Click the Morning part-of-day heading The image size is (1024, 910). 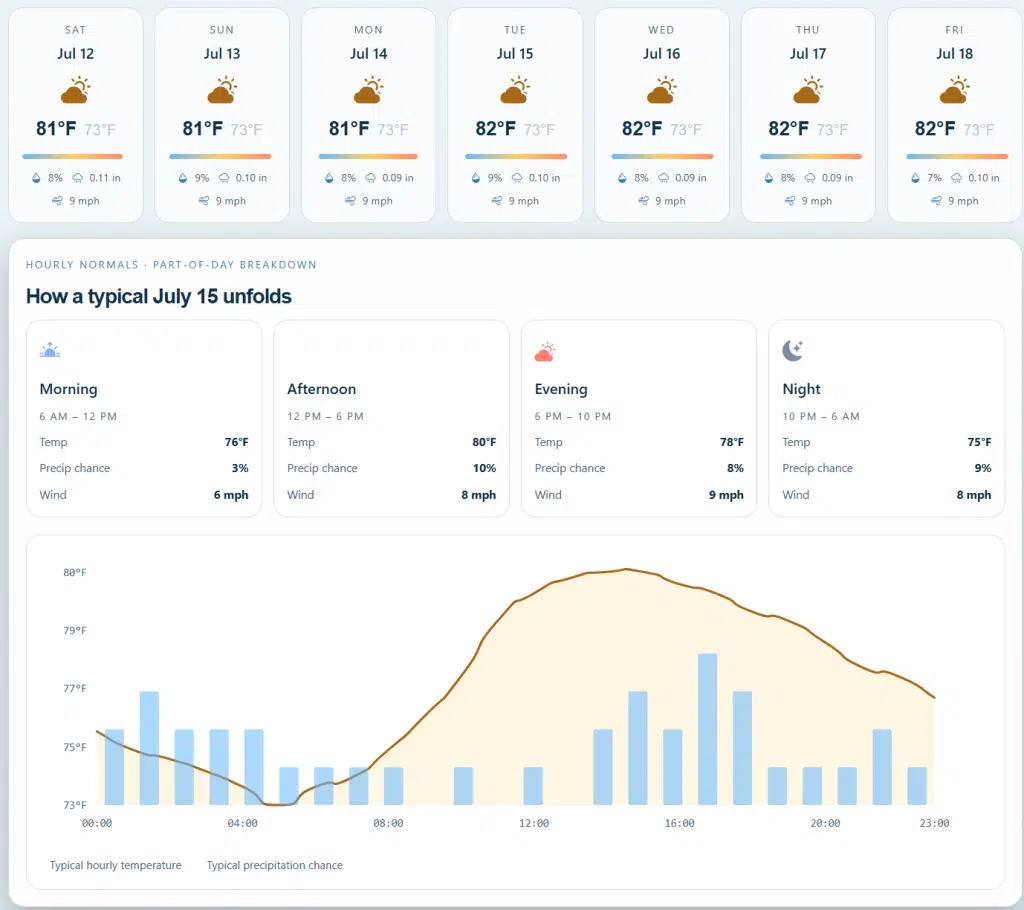pyautogui.click(x=69, y=389)
